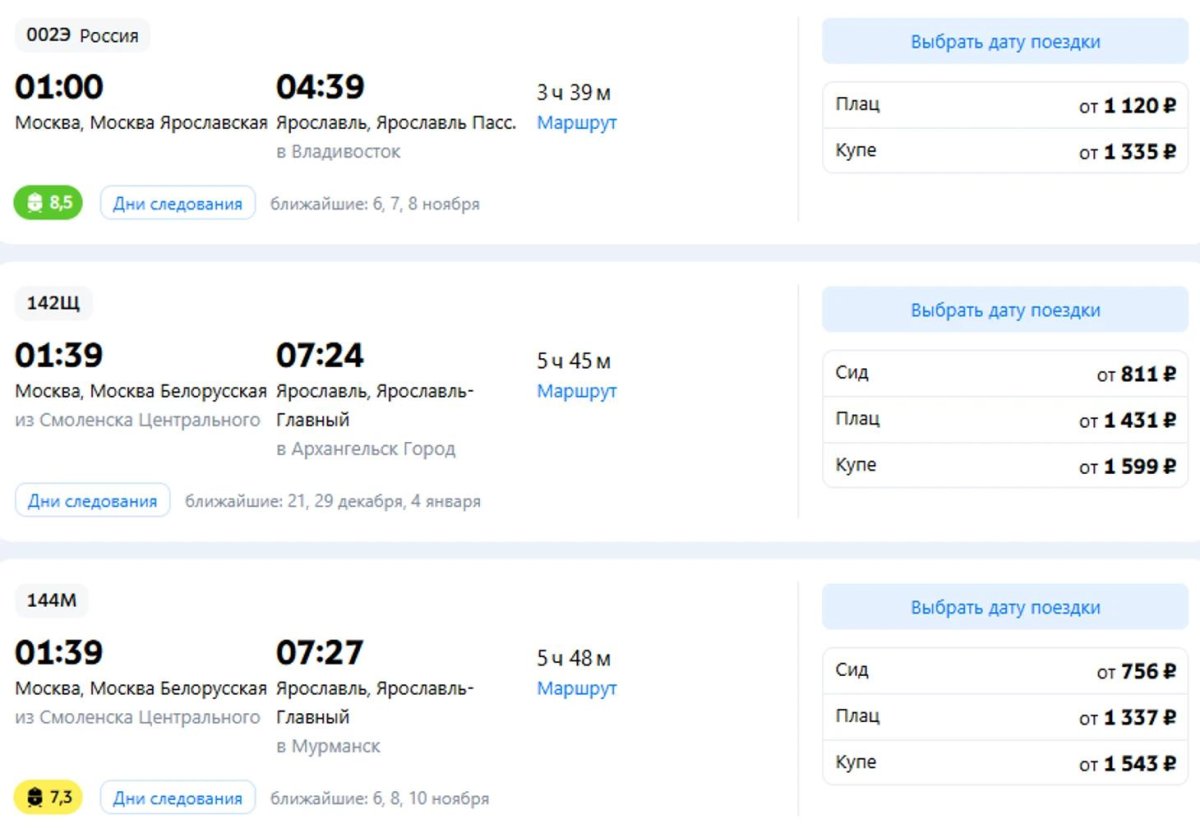
Task: Select Плац fare from 1 120 ₽
Action: point(1005,105)
